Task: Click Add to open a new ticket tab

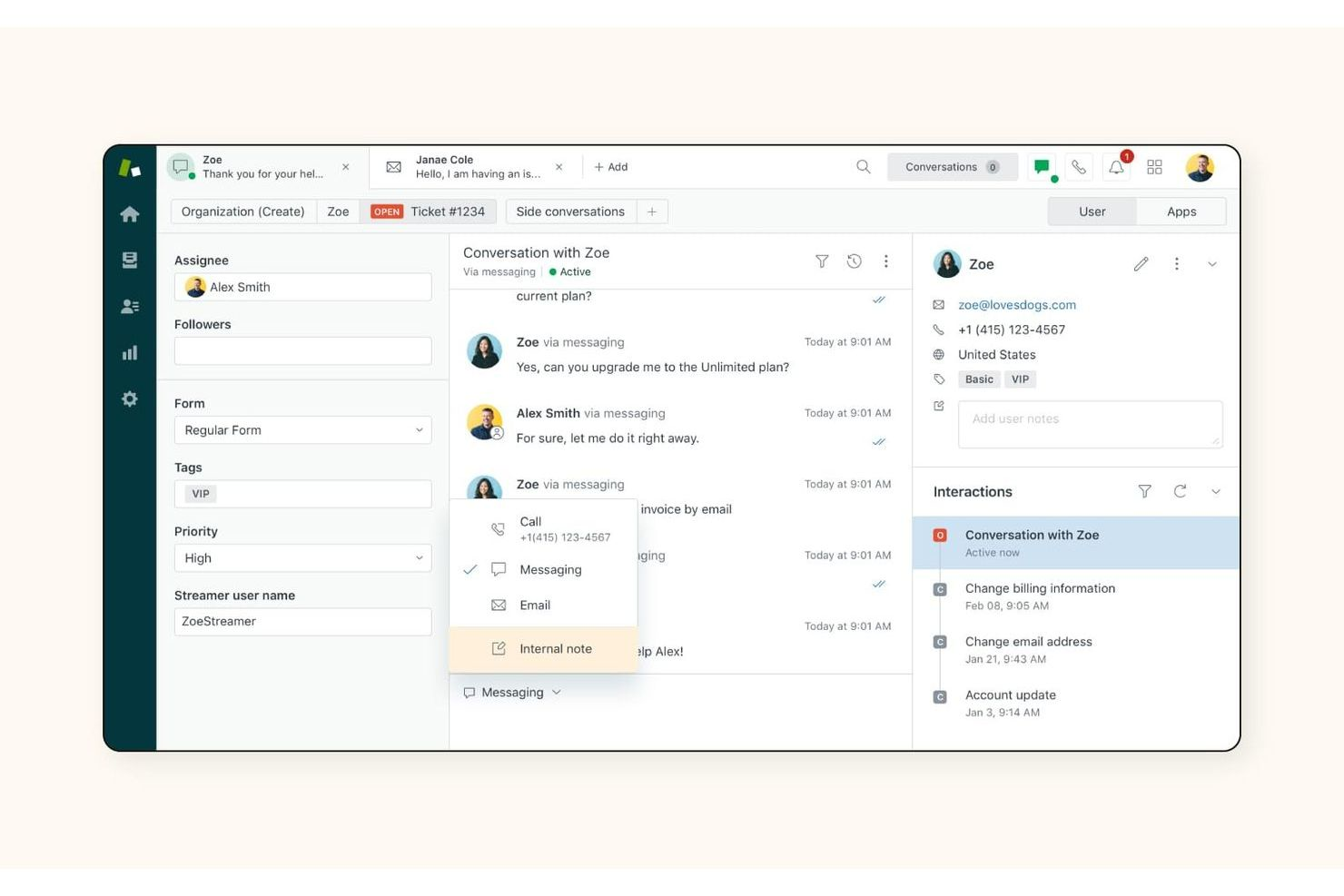Action: 609,166
